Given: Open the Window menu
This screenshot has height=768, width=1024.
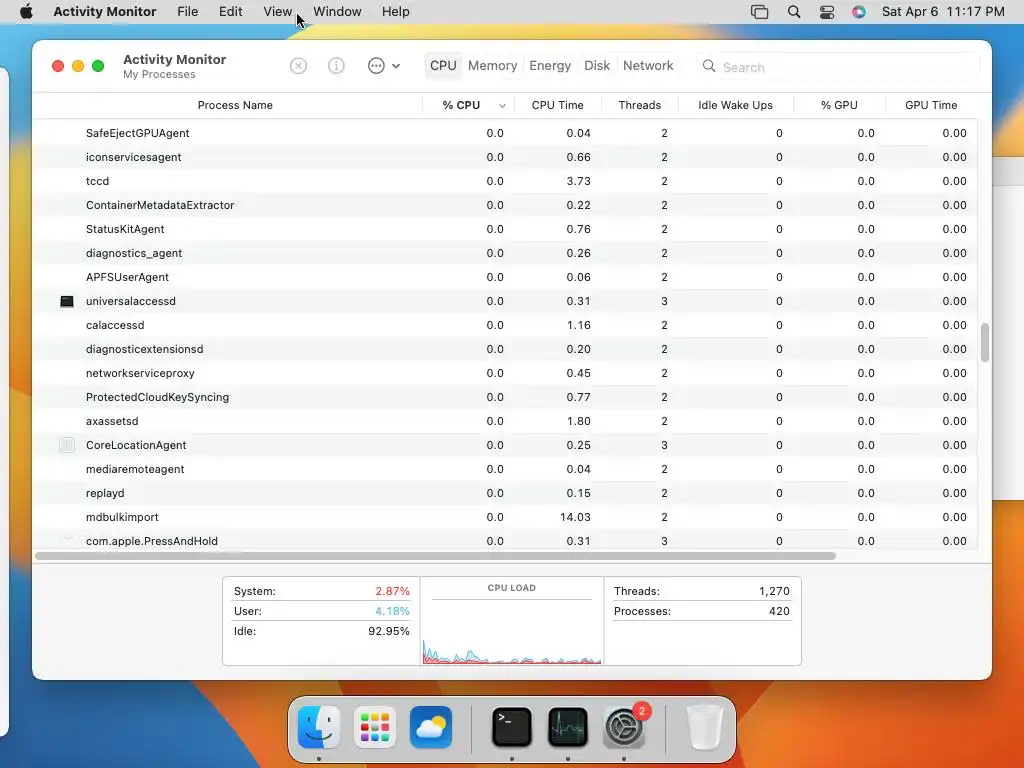Looking at the screenshot, I should 337,12.
